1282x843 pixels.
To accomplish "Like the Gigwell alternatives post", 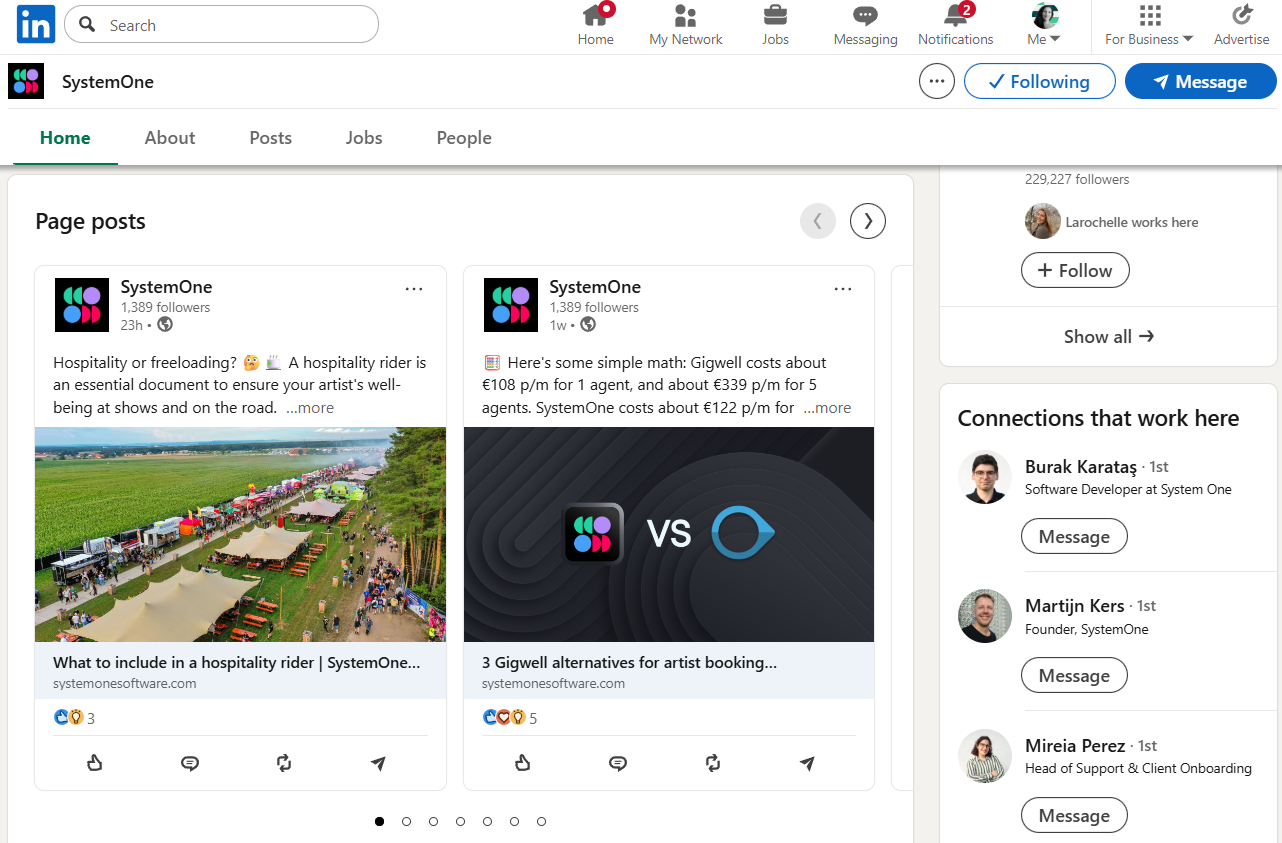I will click(523, 763).
